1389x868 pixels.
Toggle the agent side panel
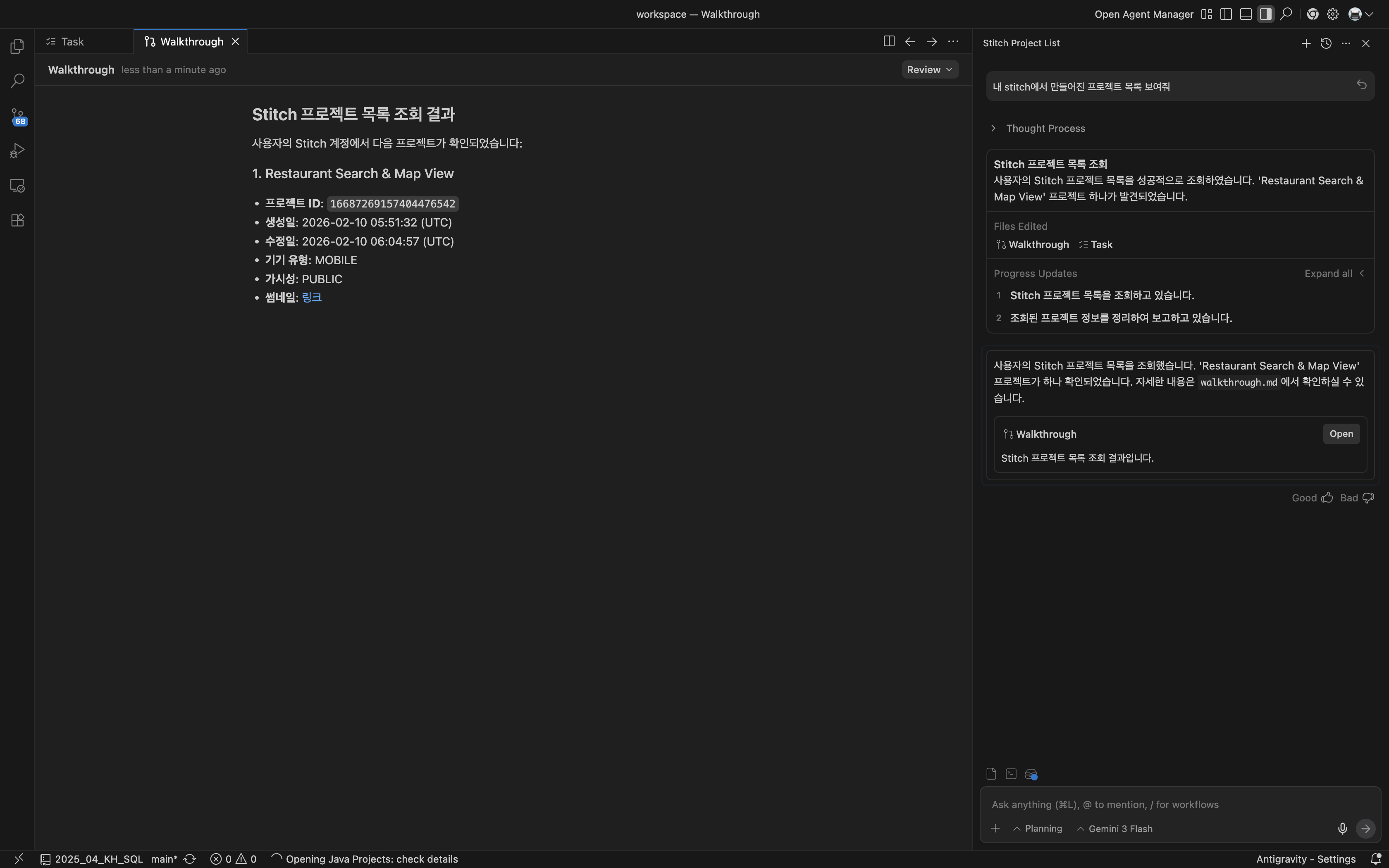(x=1265, y=14)
